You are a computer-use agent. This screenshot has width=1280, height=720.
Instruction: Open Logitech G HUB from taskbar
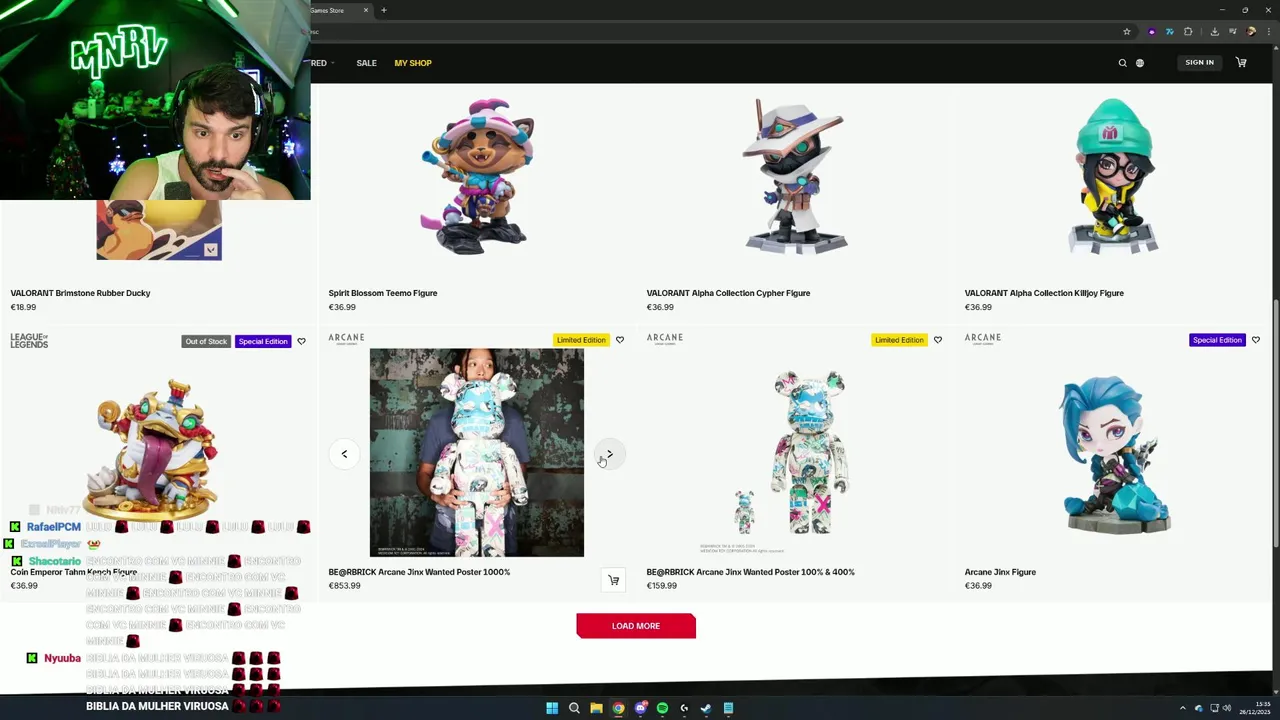point(684,708)
